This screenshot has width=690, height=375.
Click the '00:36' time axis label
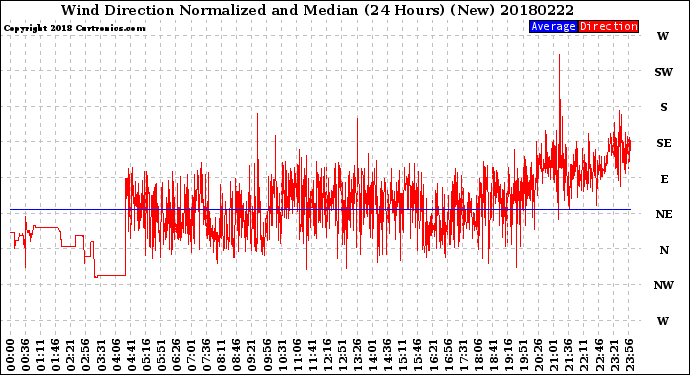point(26,355)
